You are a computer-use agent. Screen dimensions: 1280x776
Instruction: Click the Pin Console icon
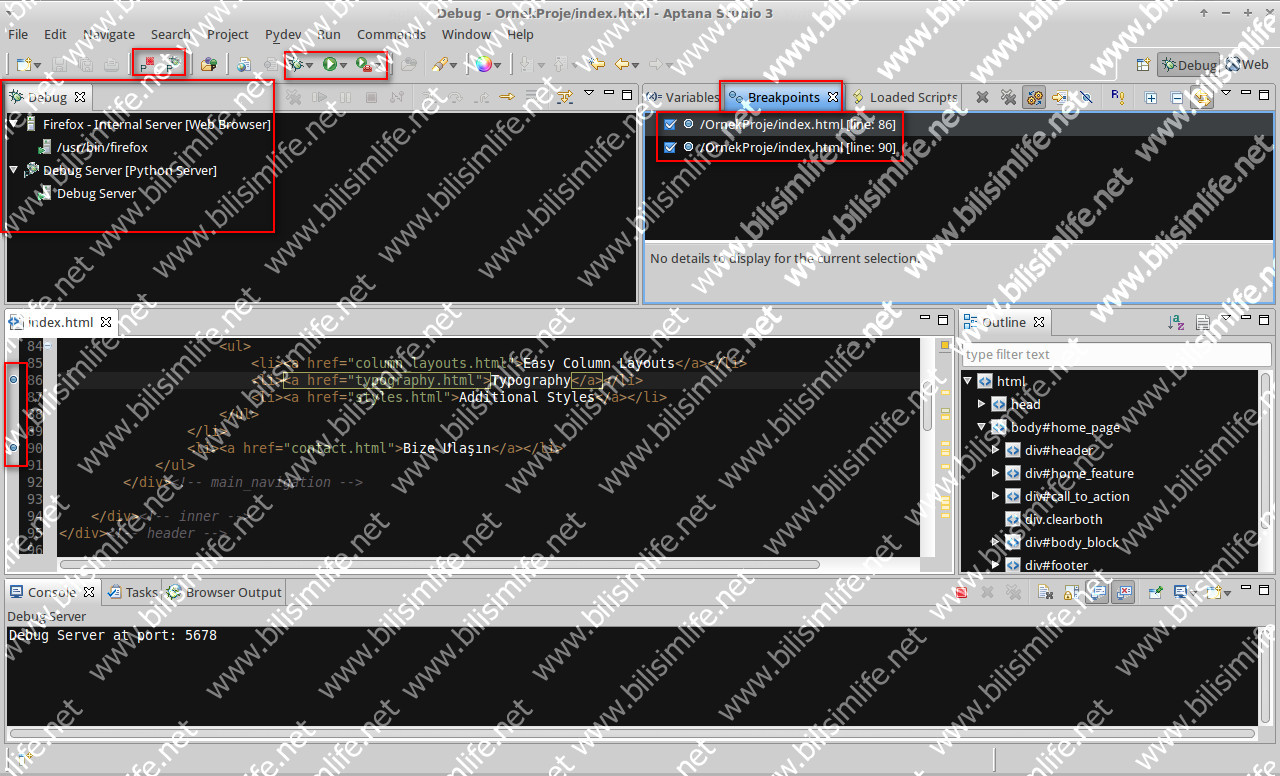(1156, 592)
